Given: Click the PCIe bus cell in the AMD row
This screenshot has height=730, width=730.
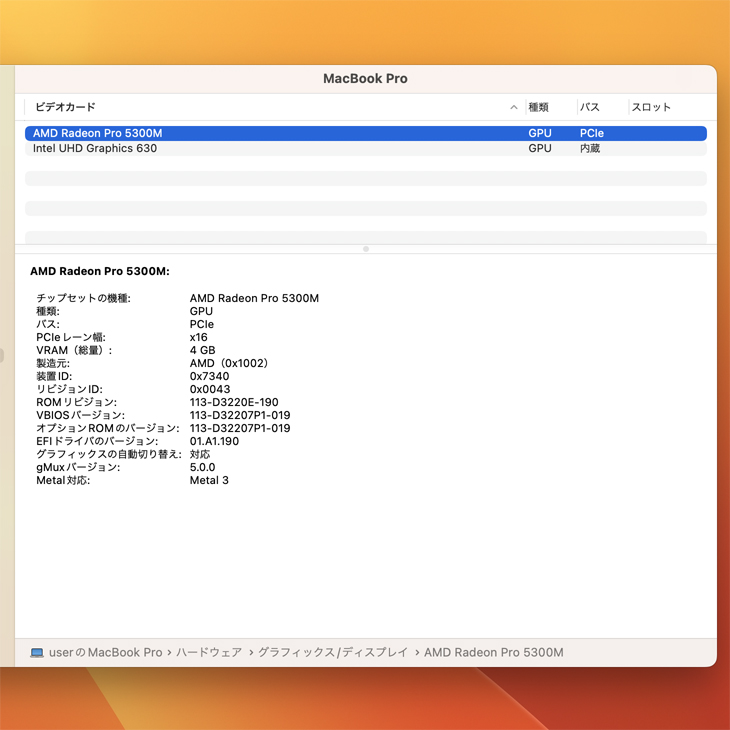Looking at the screenshot, I should tap(591, 133).
